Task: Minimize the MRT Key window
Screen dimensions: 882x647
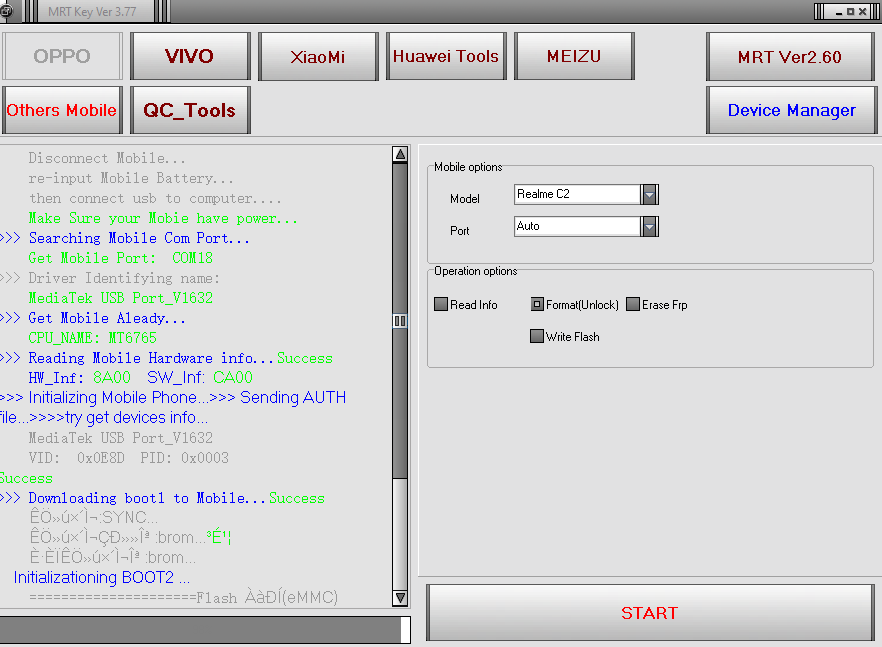Action: (839, 11)
